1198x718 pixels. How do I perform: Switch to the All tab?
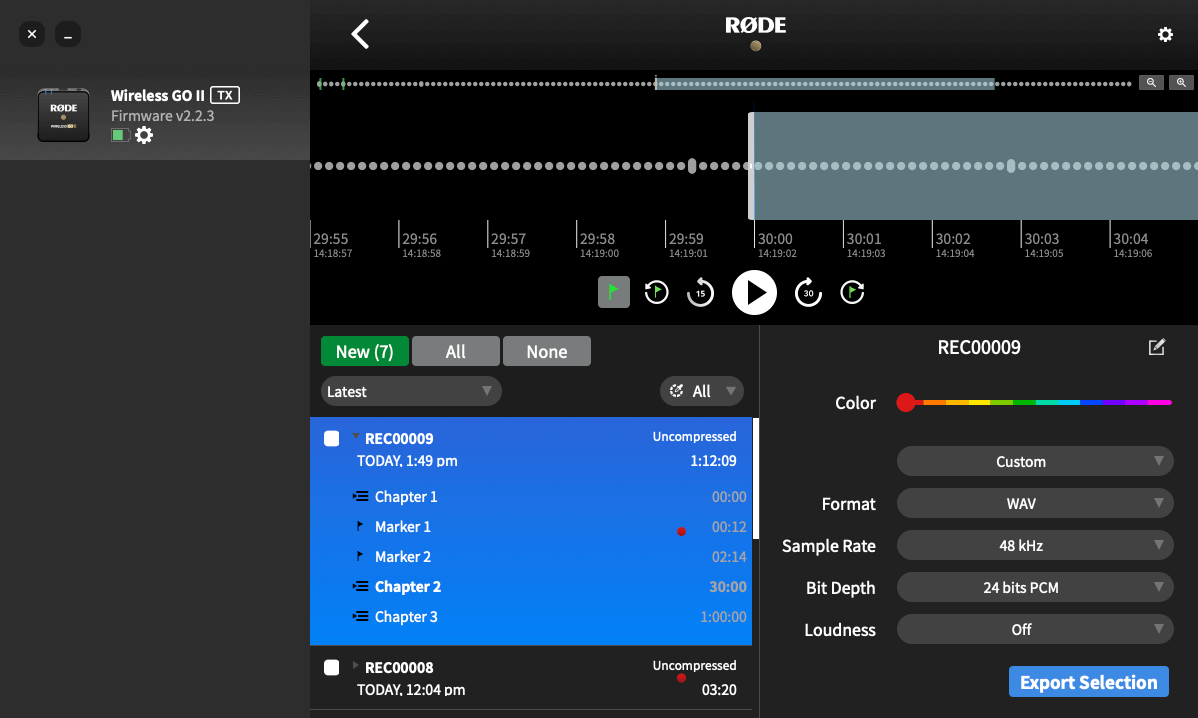[455, 352]
